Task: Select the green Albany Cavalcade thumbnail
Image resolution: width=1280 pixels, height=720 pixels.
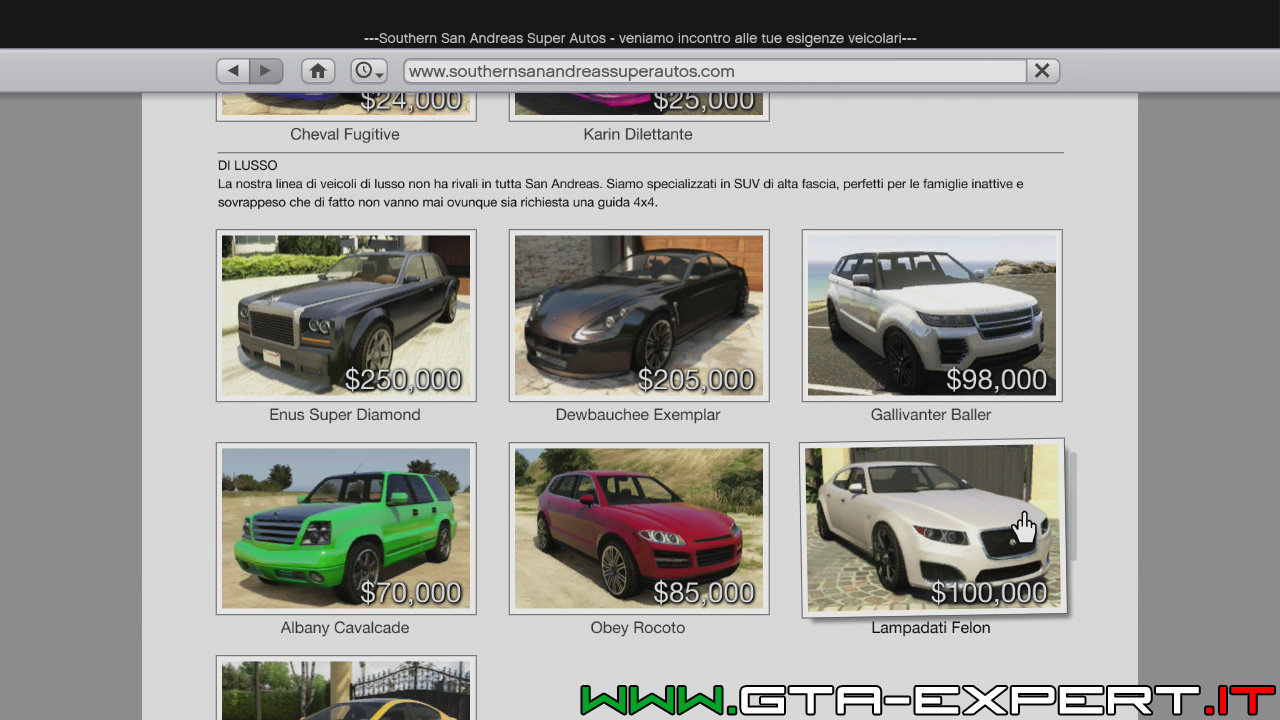Action: click(x=346, y=528)
